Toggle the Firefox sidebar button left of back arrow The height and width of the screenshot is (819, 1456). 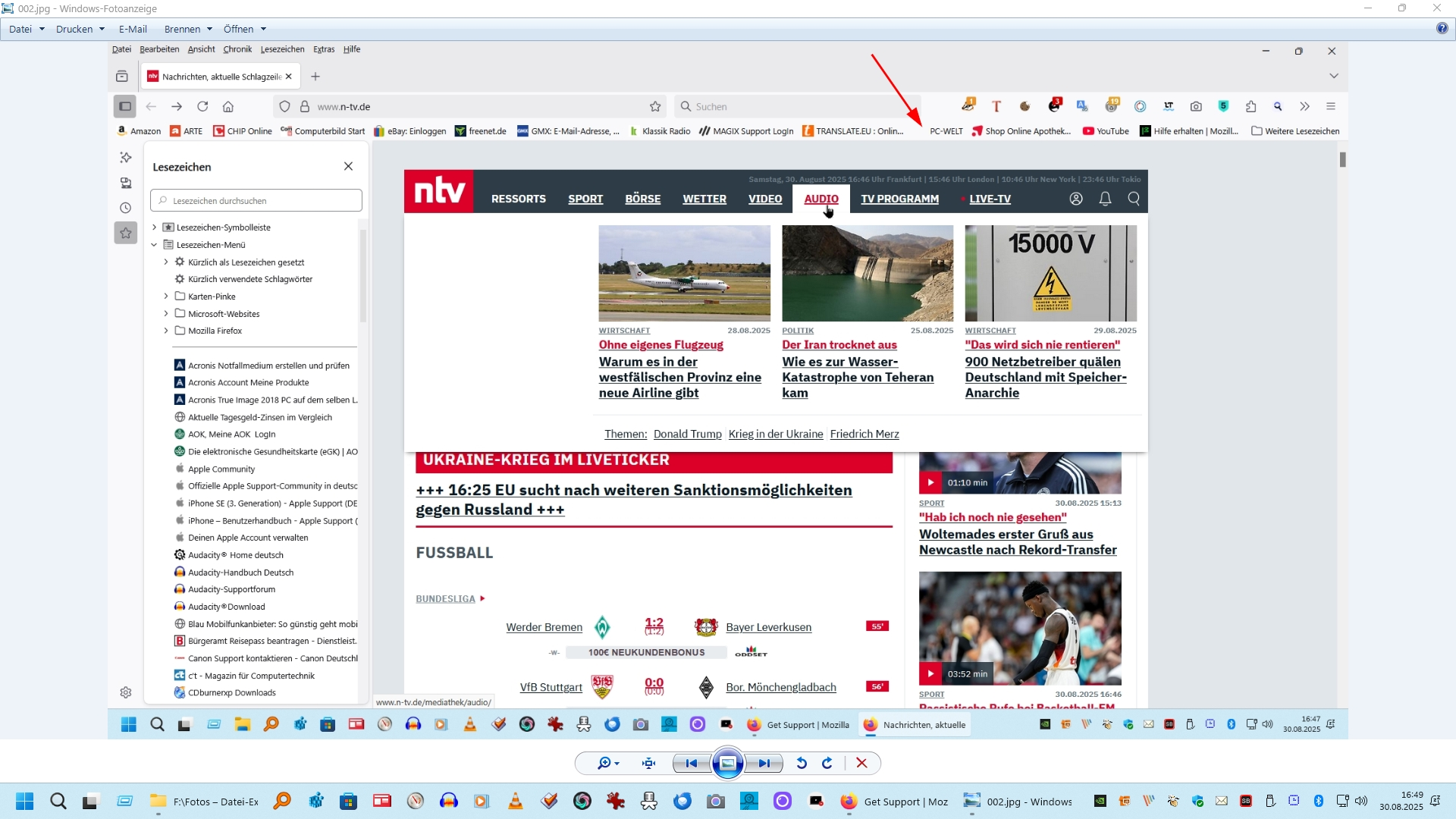click(125, 106)
